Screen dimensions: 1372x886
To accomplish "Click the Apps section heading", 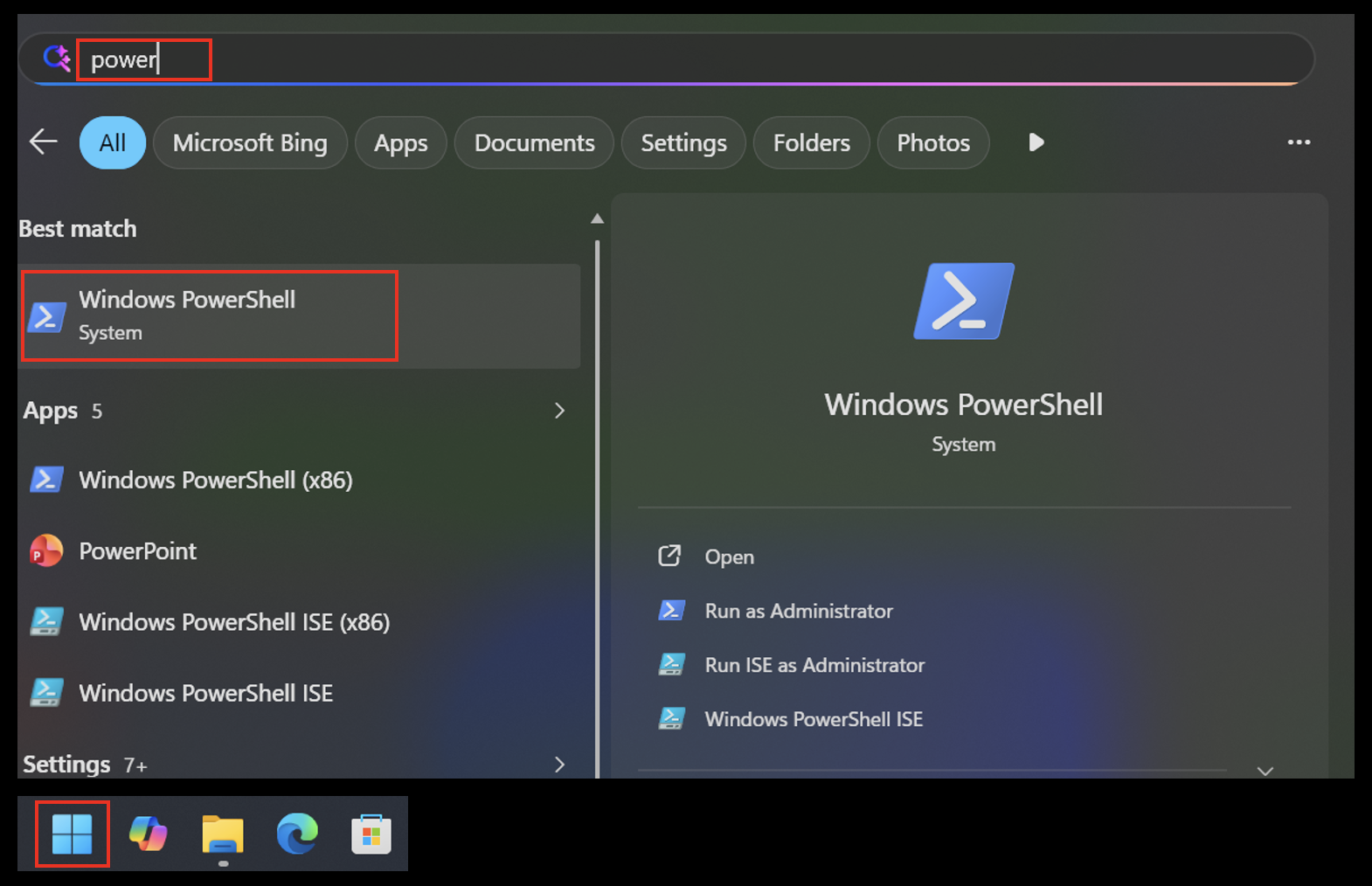I will [51, 411].
